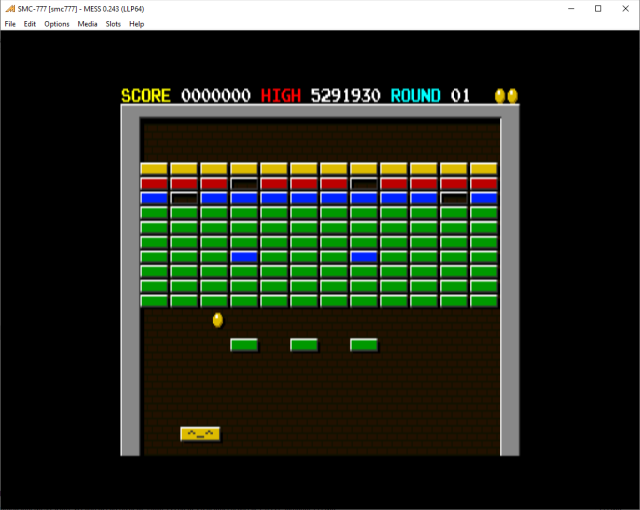The image size is (640, 510).
Task: Open the Help menu
Action: tap(136, 24)
